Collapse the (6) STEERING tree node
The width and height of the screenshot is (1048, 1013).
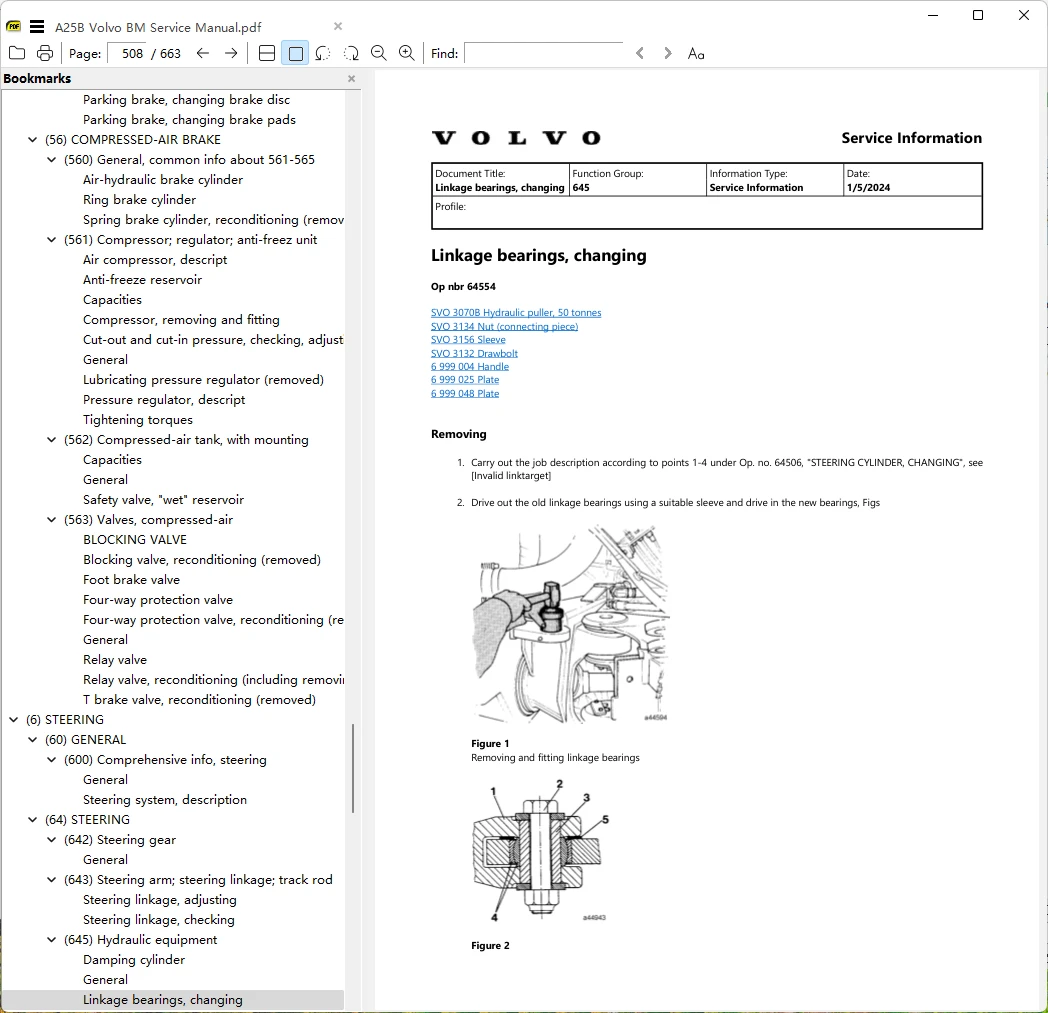coord(13,720)
